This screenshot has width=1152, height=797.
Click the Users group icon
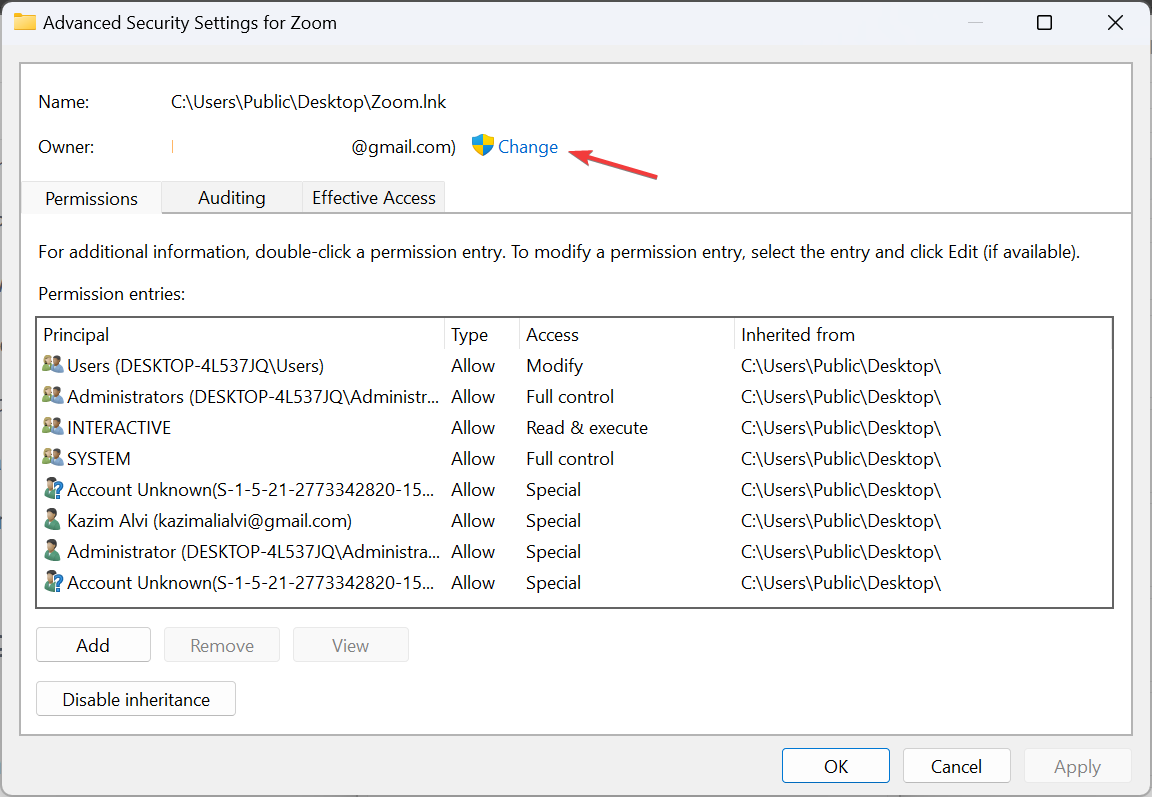click(x=53, y=364)
